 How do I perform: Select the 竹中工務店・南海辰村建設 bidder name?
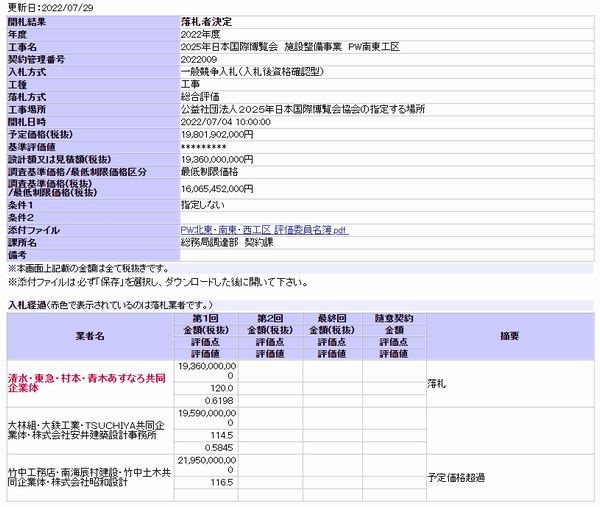coord(89,477)
